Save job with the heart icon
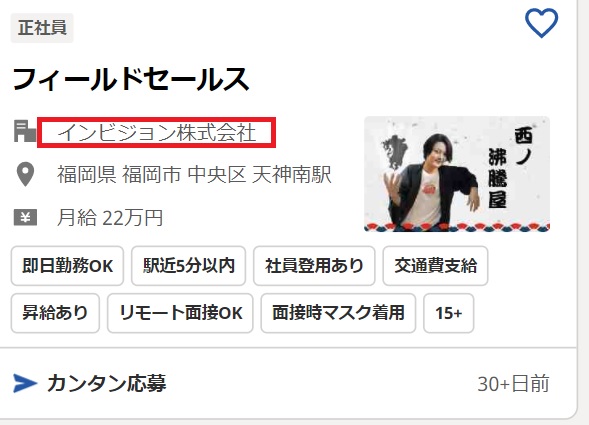Screen dimensions: 589x425 541,23
